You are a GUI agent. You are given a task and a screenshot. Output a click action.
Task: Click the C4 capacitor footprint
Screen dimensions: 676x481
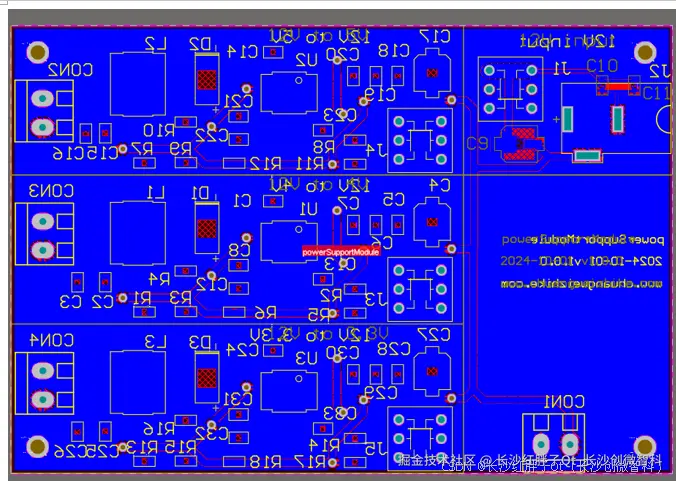pyautogui.click(x=432, y=222)
